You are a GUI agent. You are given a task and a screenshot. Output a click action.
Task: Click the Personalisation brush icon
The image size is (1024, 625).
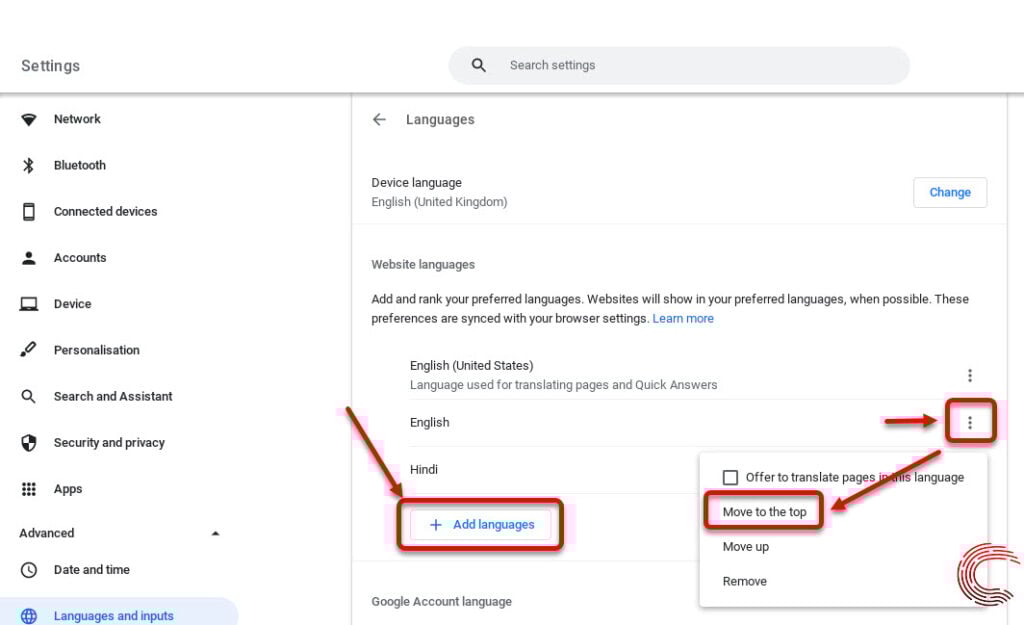pos(29,350)
